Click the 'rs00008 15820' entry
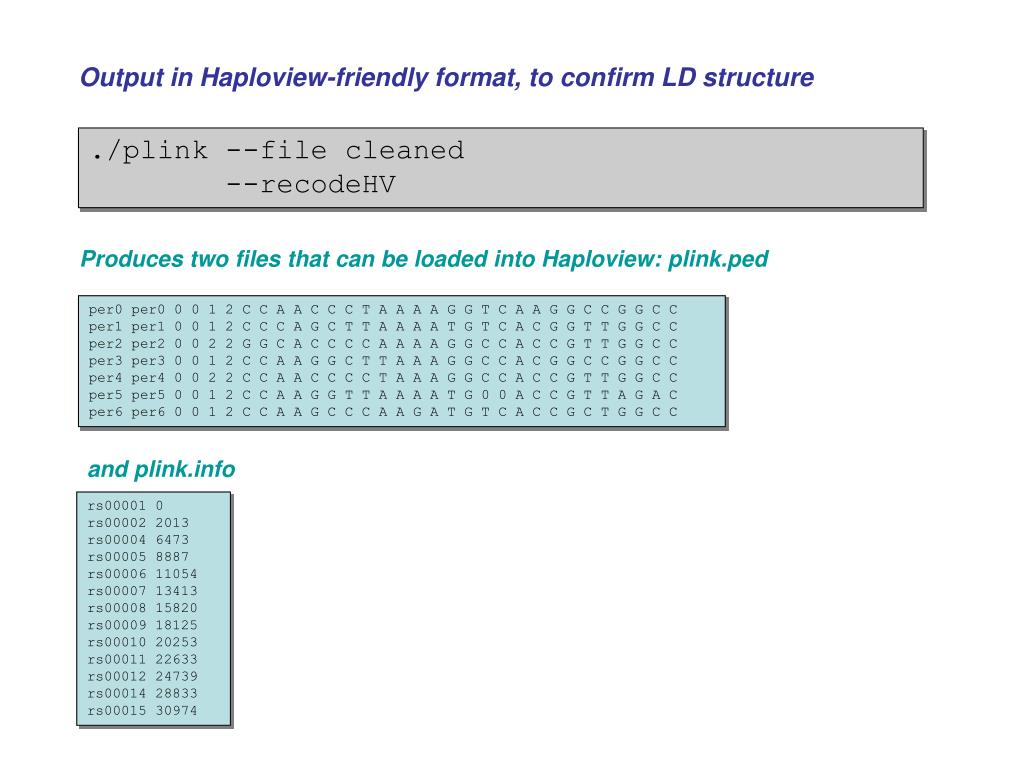Screen dimensions: 1024x768 [x=142, y=607]
